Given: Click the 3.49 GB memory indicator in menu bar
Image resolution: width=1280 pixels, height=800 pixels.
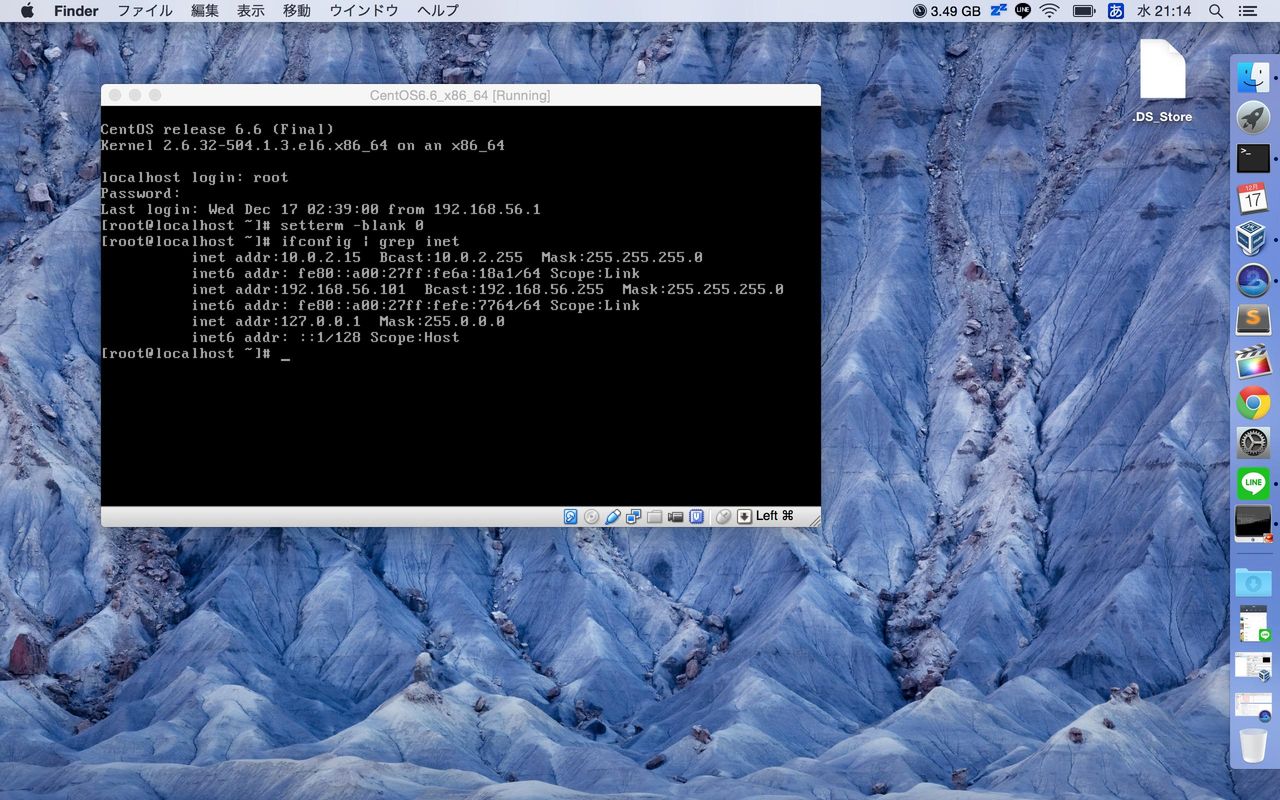Looking at the screenshot, I should click(947, 11).
